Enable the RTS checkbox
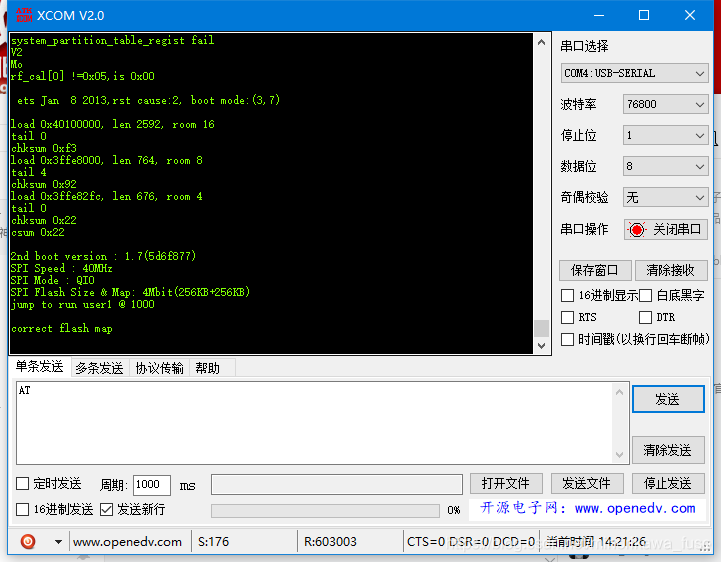Viewport: 721px width, 562px height. coord(567,317)
